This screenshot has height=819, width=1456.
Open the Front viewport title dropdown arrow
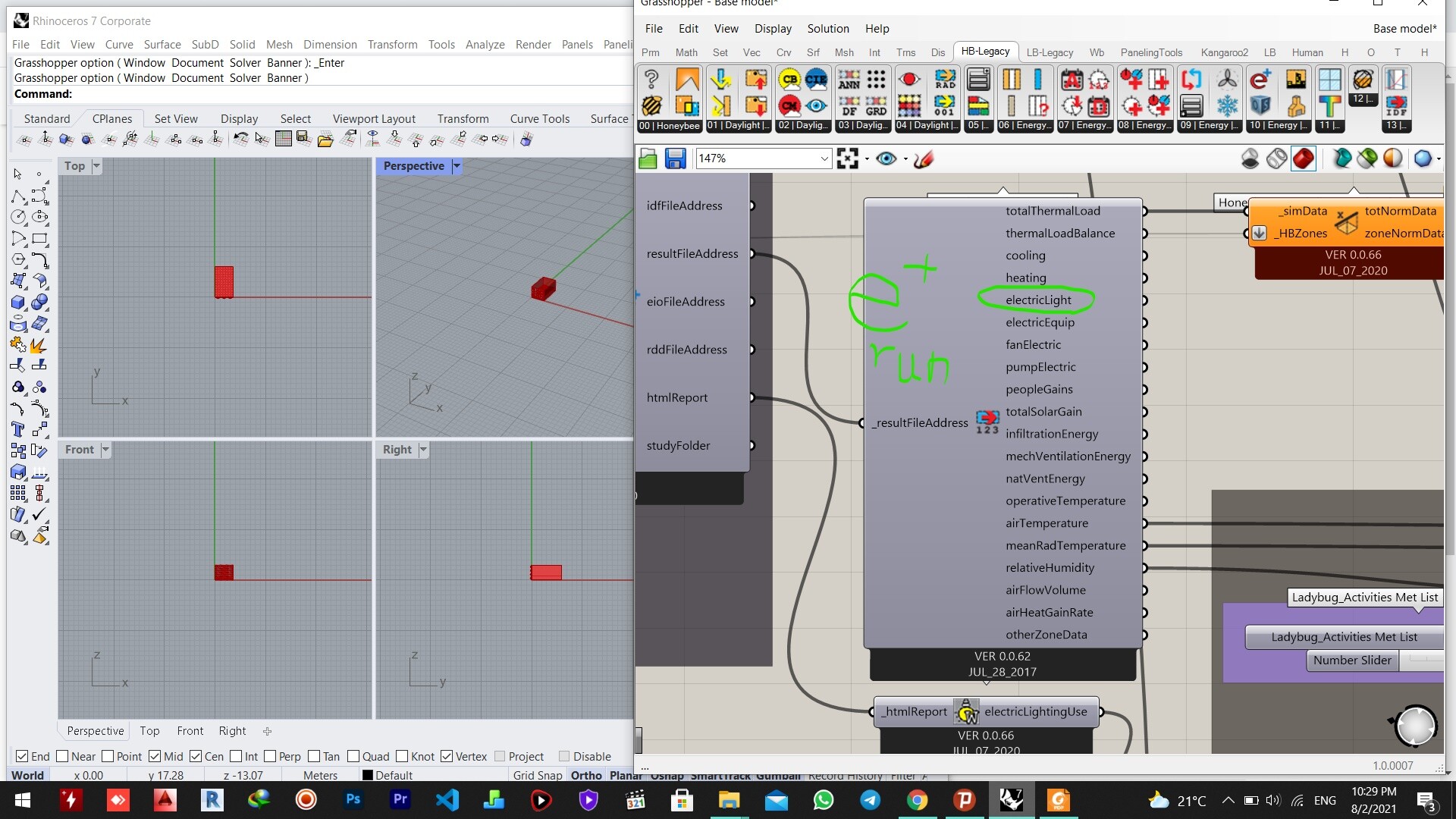[105, 449]
